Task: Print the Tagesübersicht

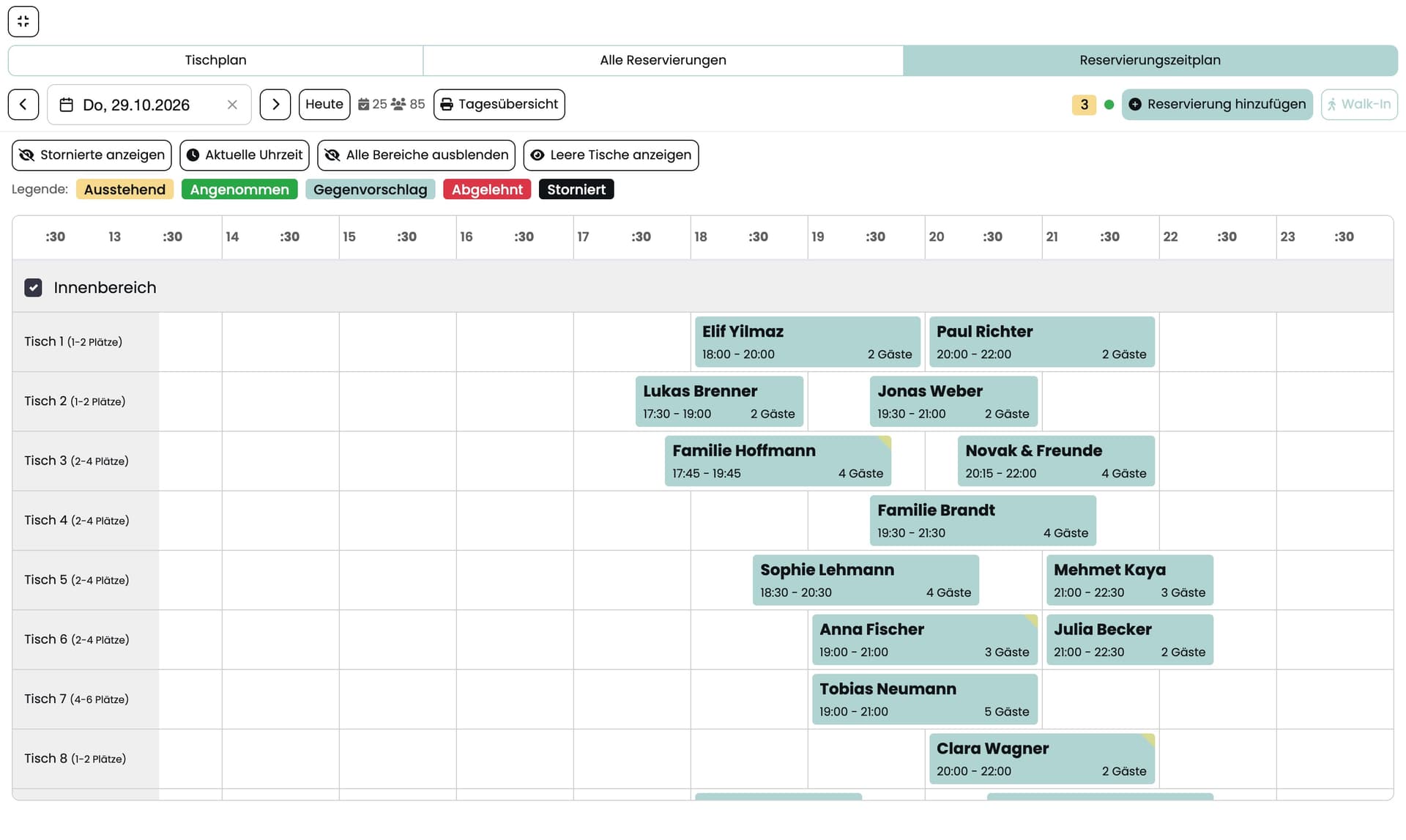Action: click(499, 105)
